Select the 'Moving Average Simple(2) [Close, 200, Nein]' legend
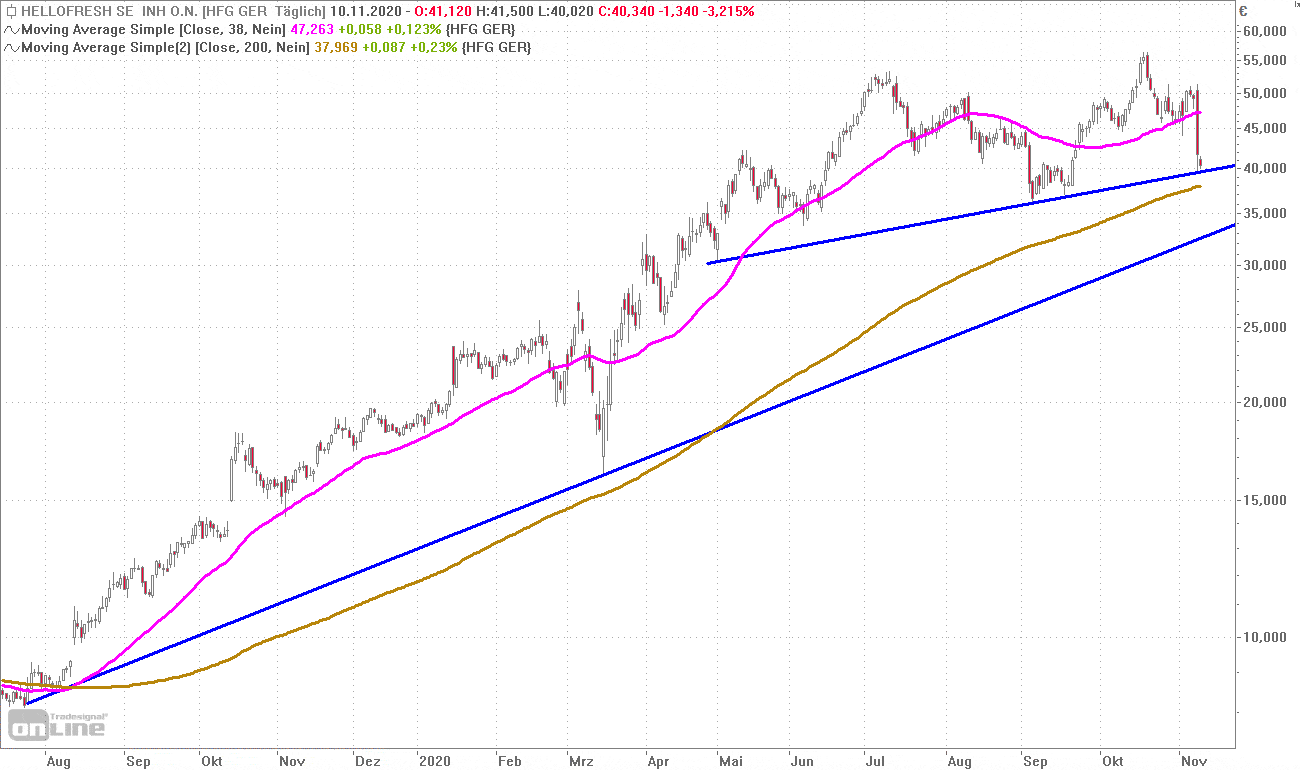 click(x=166, y=48)
